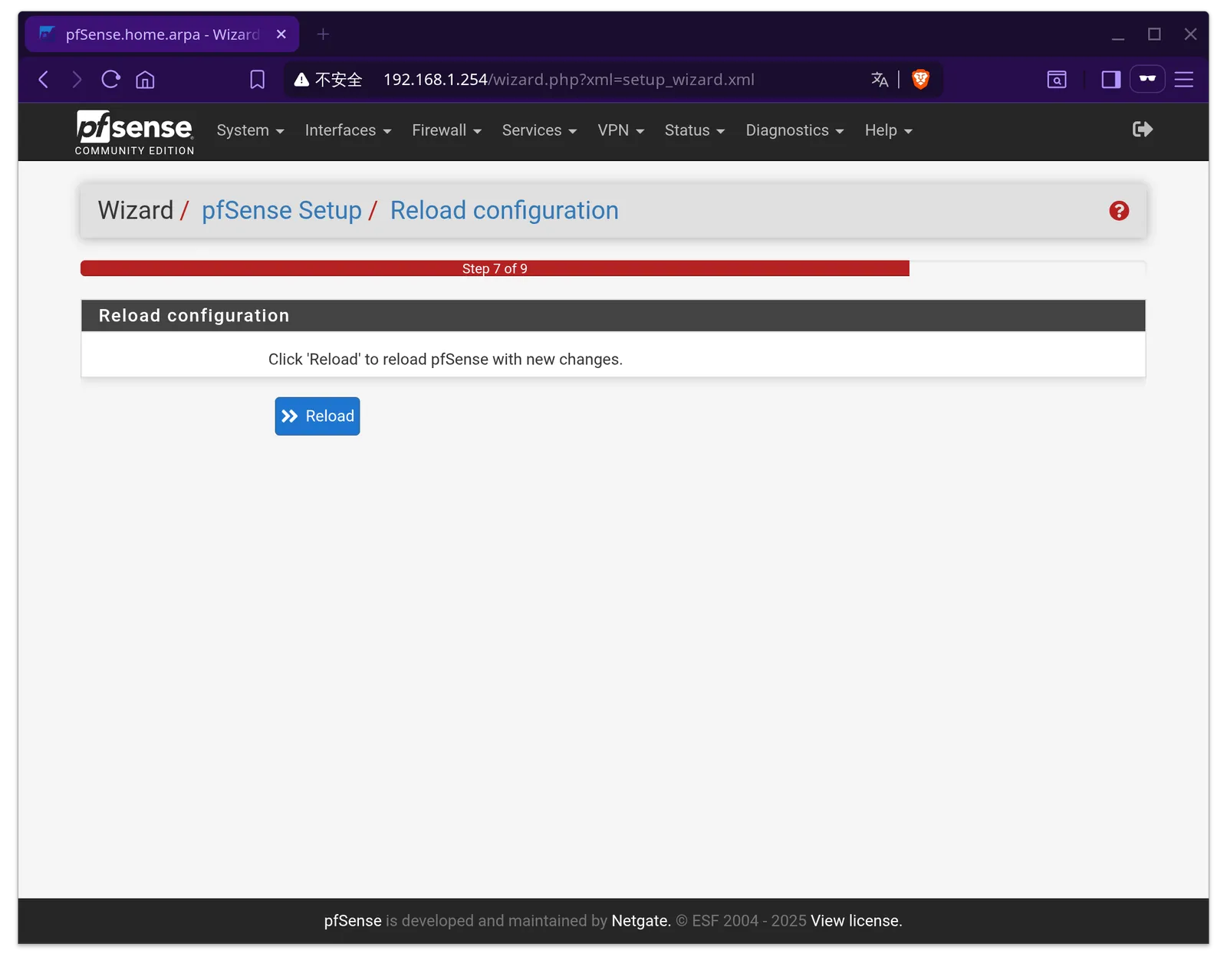Open the View license link
The width and height of the screenshot is (1227, 980).
point(856,921)
